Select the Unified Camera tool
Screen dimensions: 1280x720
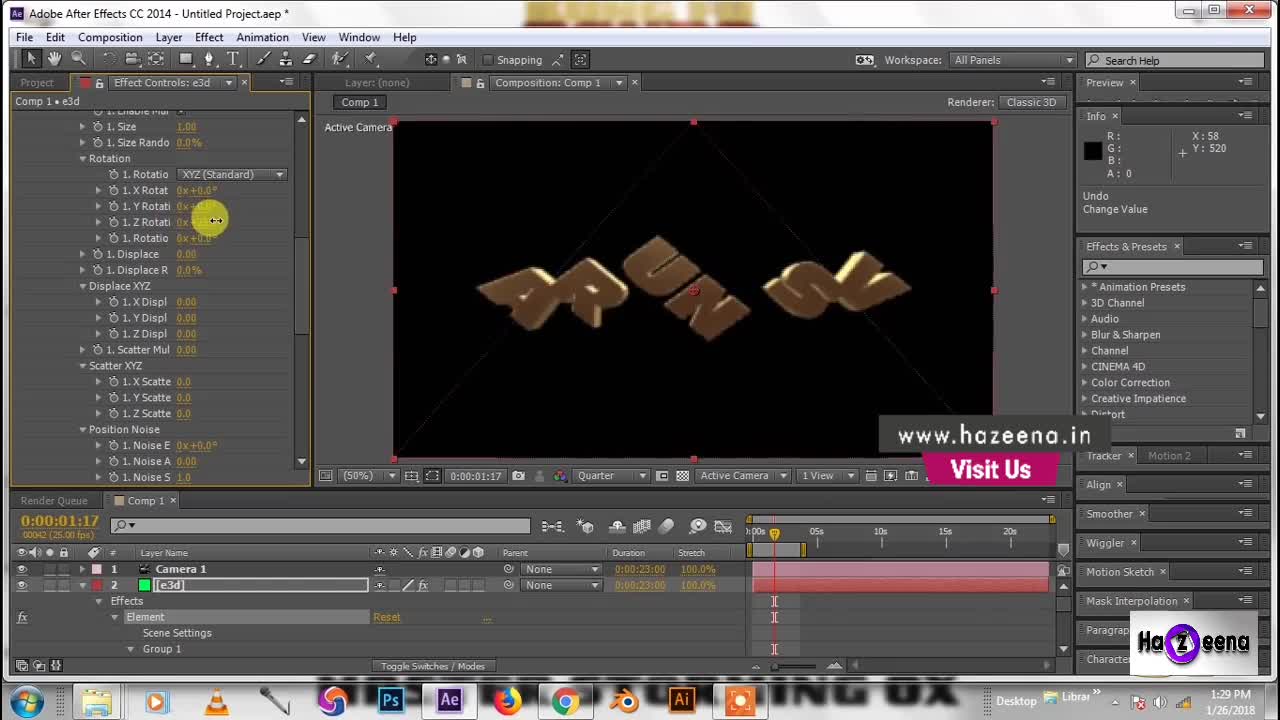pos(133,60)
